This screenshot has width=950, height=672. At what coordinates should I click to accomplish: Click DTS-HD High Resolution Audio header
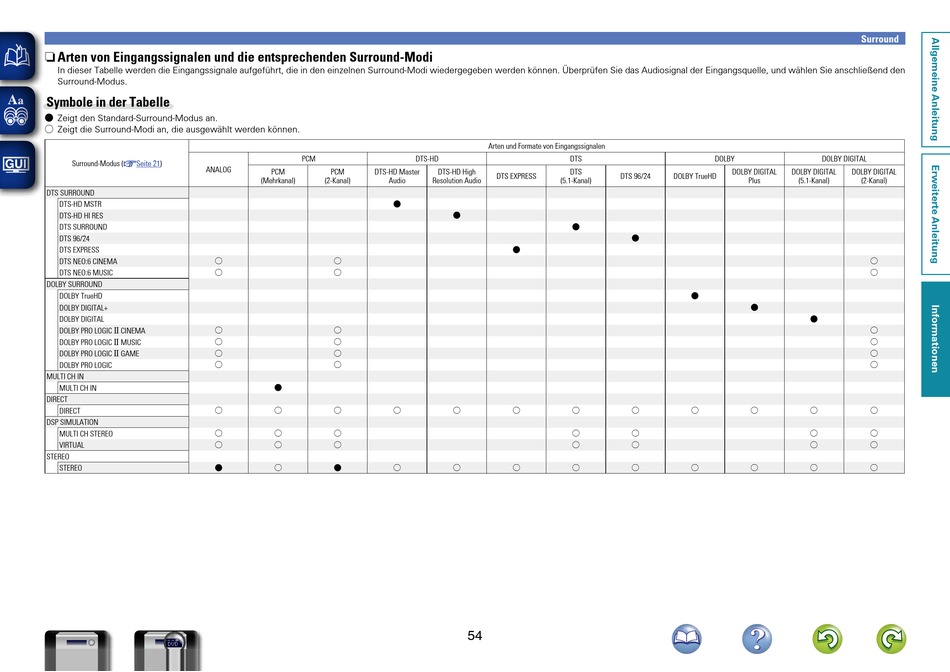tap(456, 176)
